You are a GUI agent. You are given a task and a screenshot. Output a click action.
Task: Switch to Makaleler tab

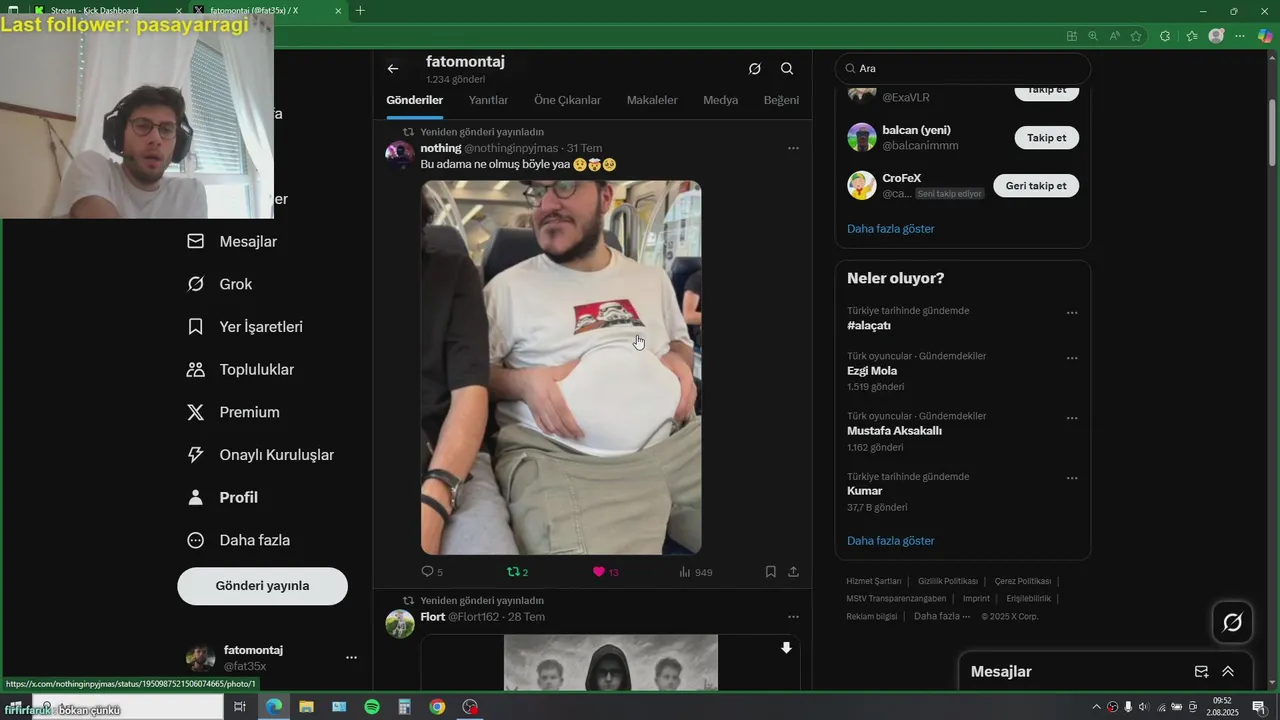pyautogui.click(x=652, y=100)
